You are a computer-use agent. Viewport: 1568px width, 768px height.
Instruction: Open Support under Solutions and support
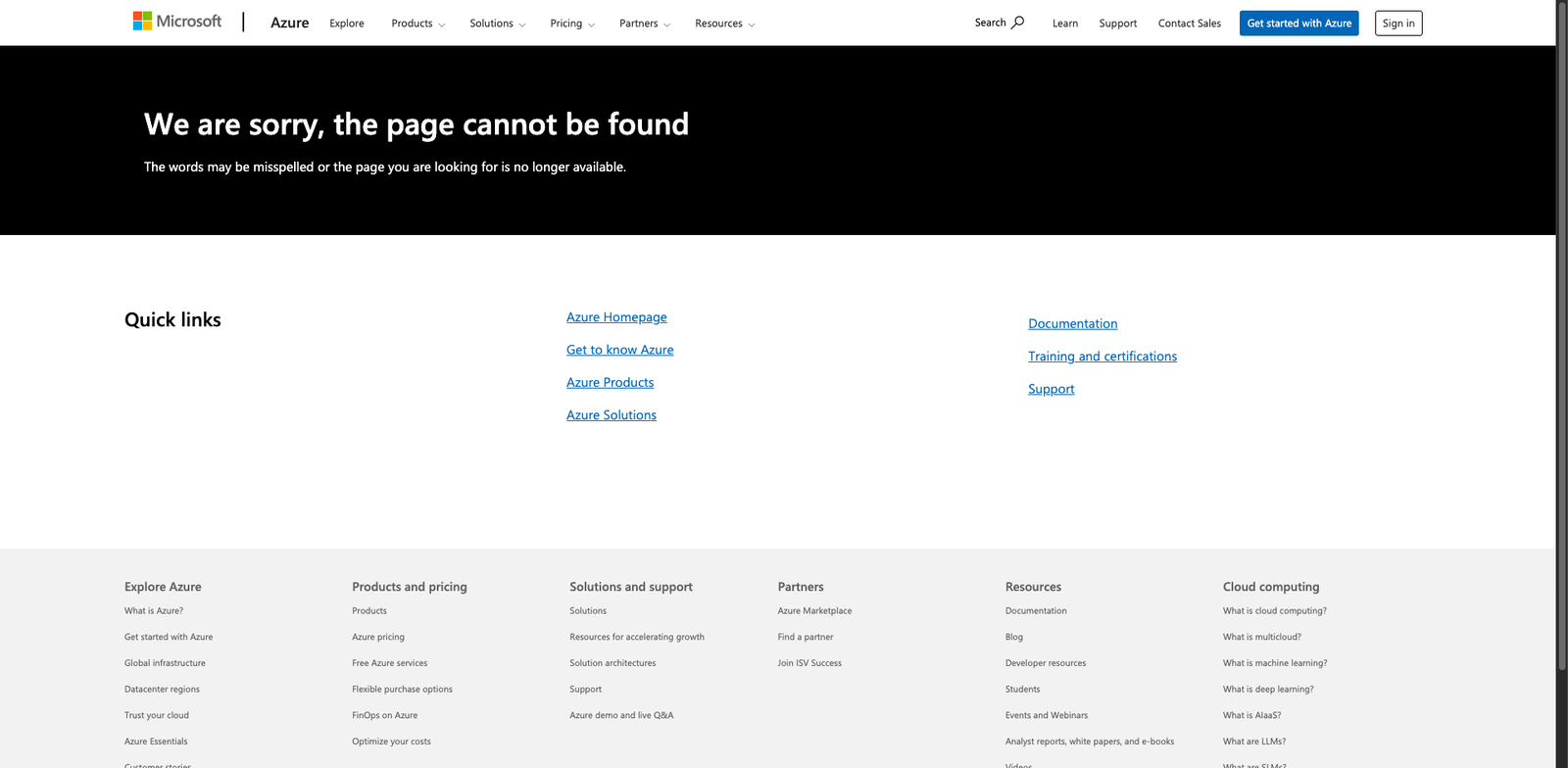585,690
